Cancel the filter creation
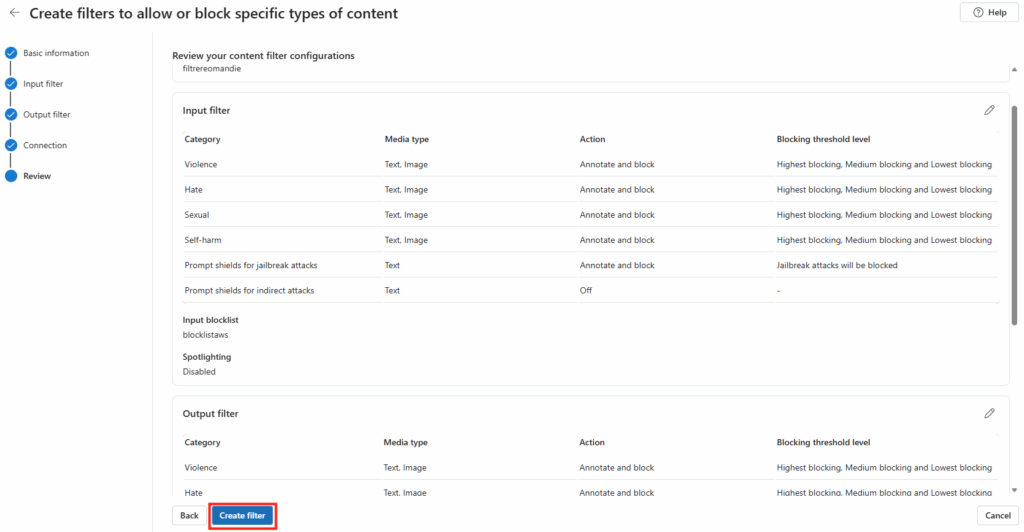This screenshot has width=1024, height=532. coord(997,515)
